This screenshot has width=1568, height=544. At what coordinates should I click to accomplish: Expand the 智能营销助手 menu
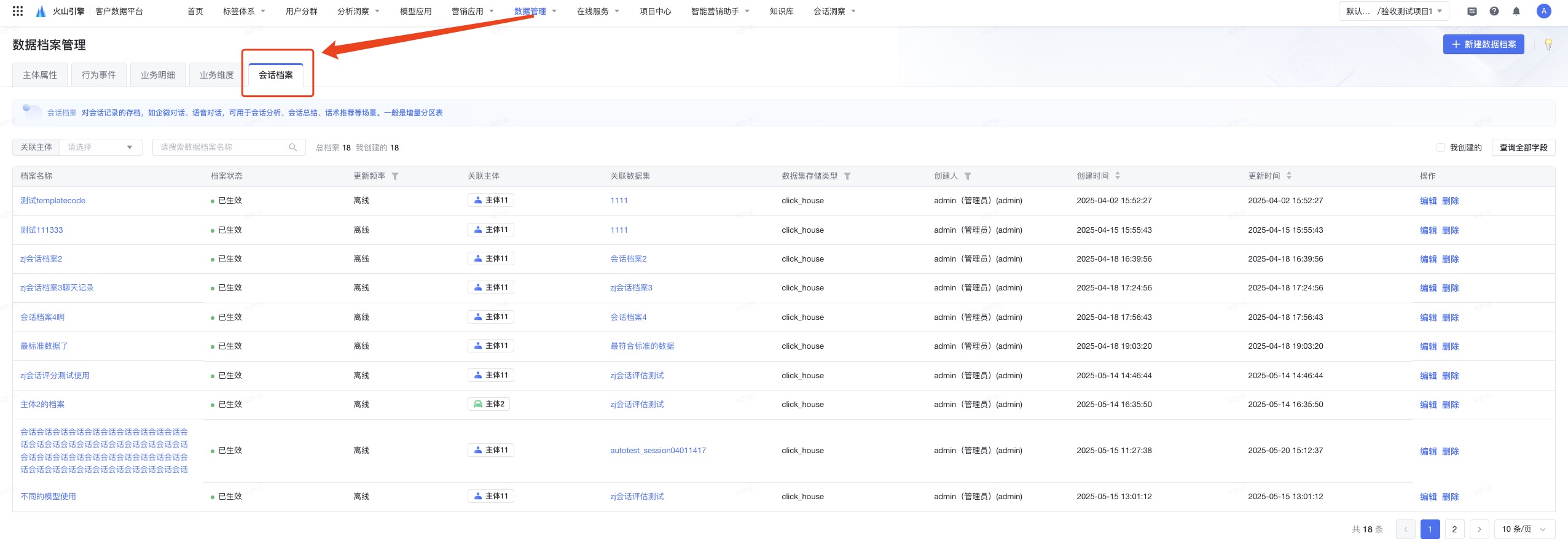coord(720,11)
